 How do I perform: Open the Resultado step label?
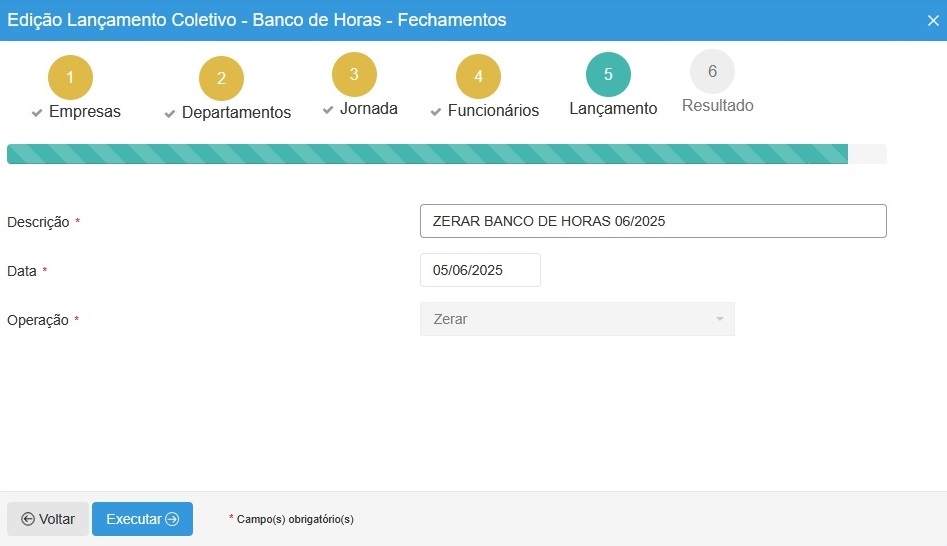(717, 105)
